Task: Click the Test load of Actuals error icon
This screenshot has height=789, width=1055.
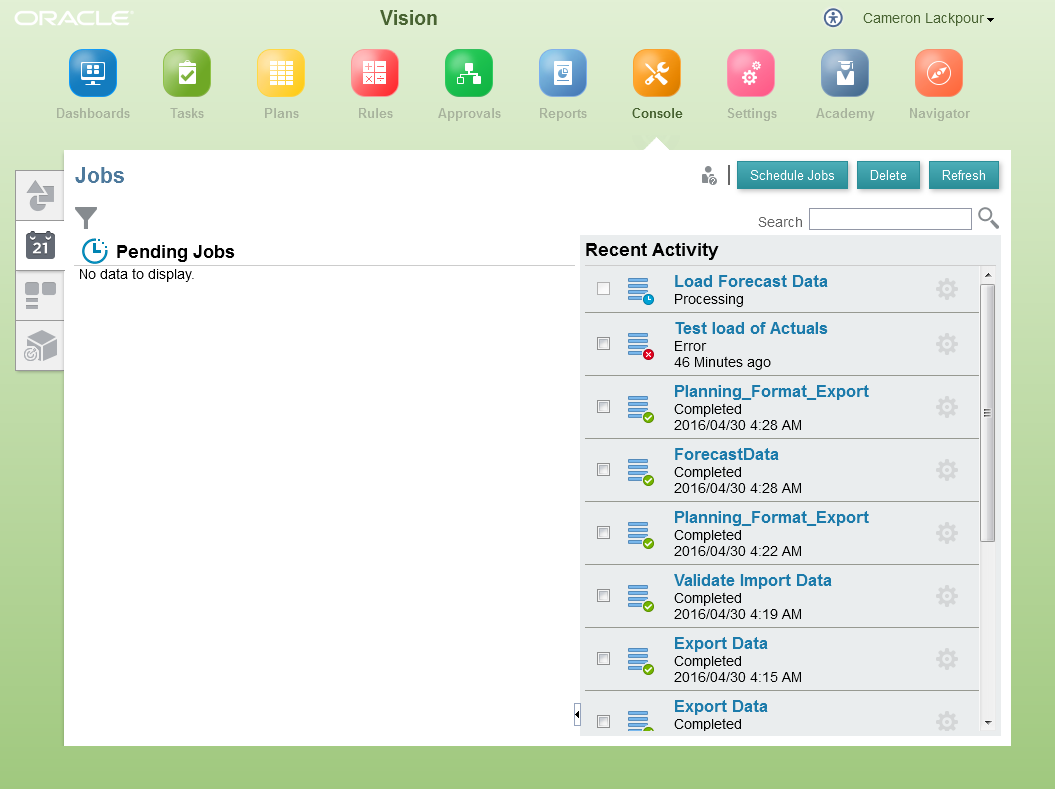Action: point(641,346)
